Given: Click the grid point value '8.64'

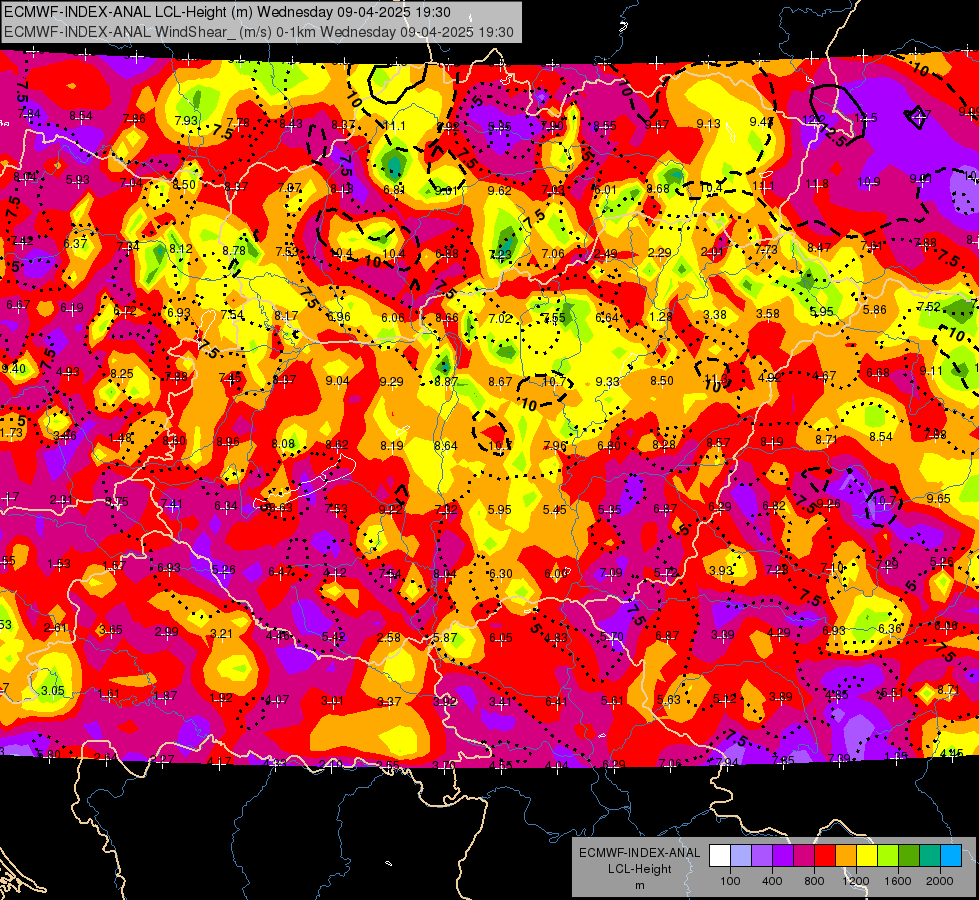Looking at the screenshot, I should [x=446, y=445].
